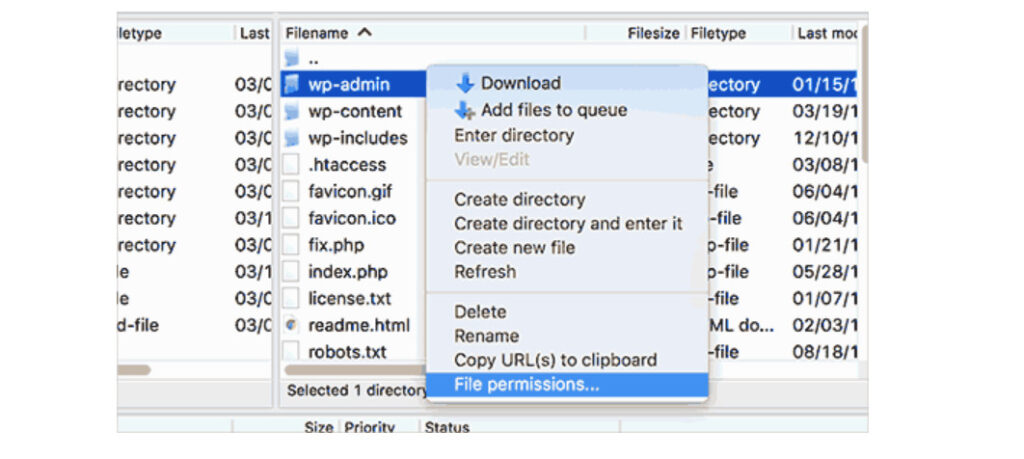Select Create directory menu entry
The height and width of the screenshot is (459, 1024).
pyautogui.click(x=567, y=199)
